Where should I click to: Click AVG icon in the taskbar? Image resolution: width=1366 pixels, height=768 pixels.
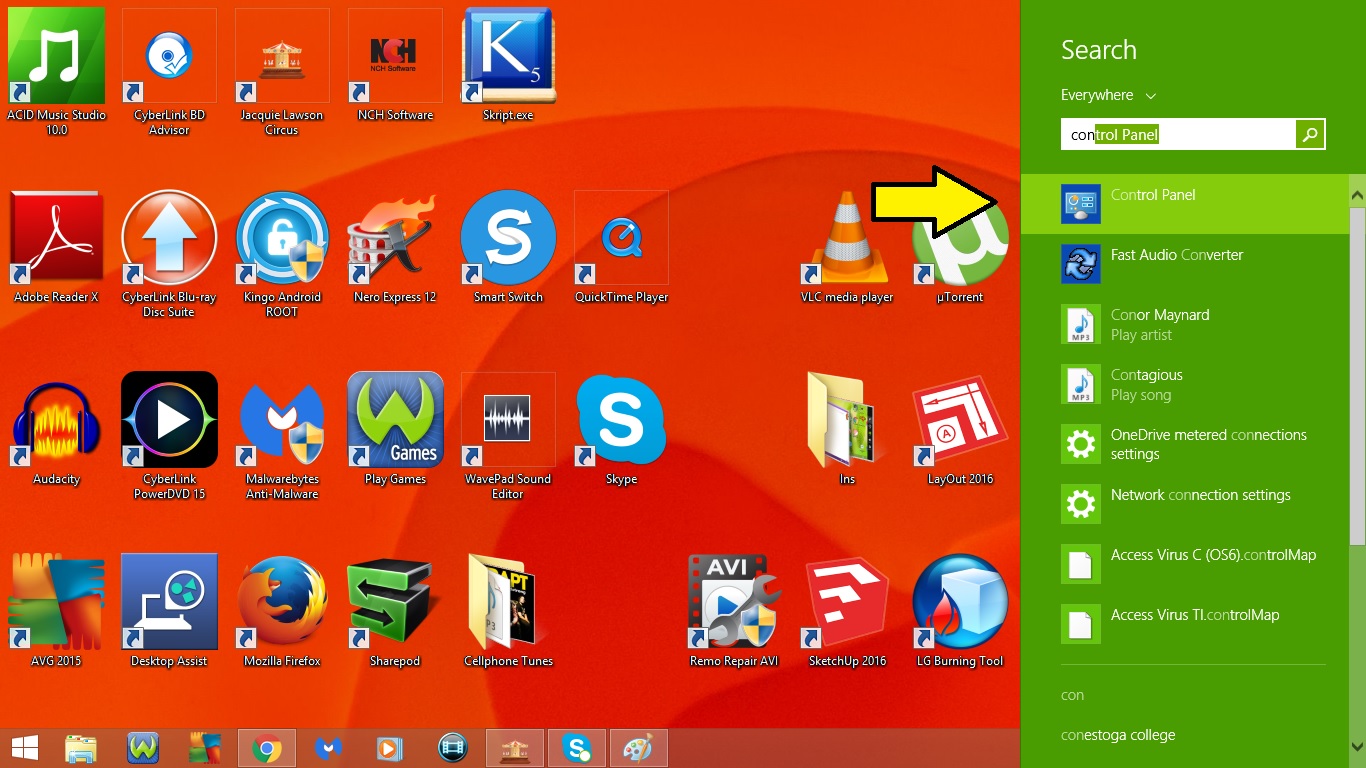pyautogui.click(x=205, y=748)
